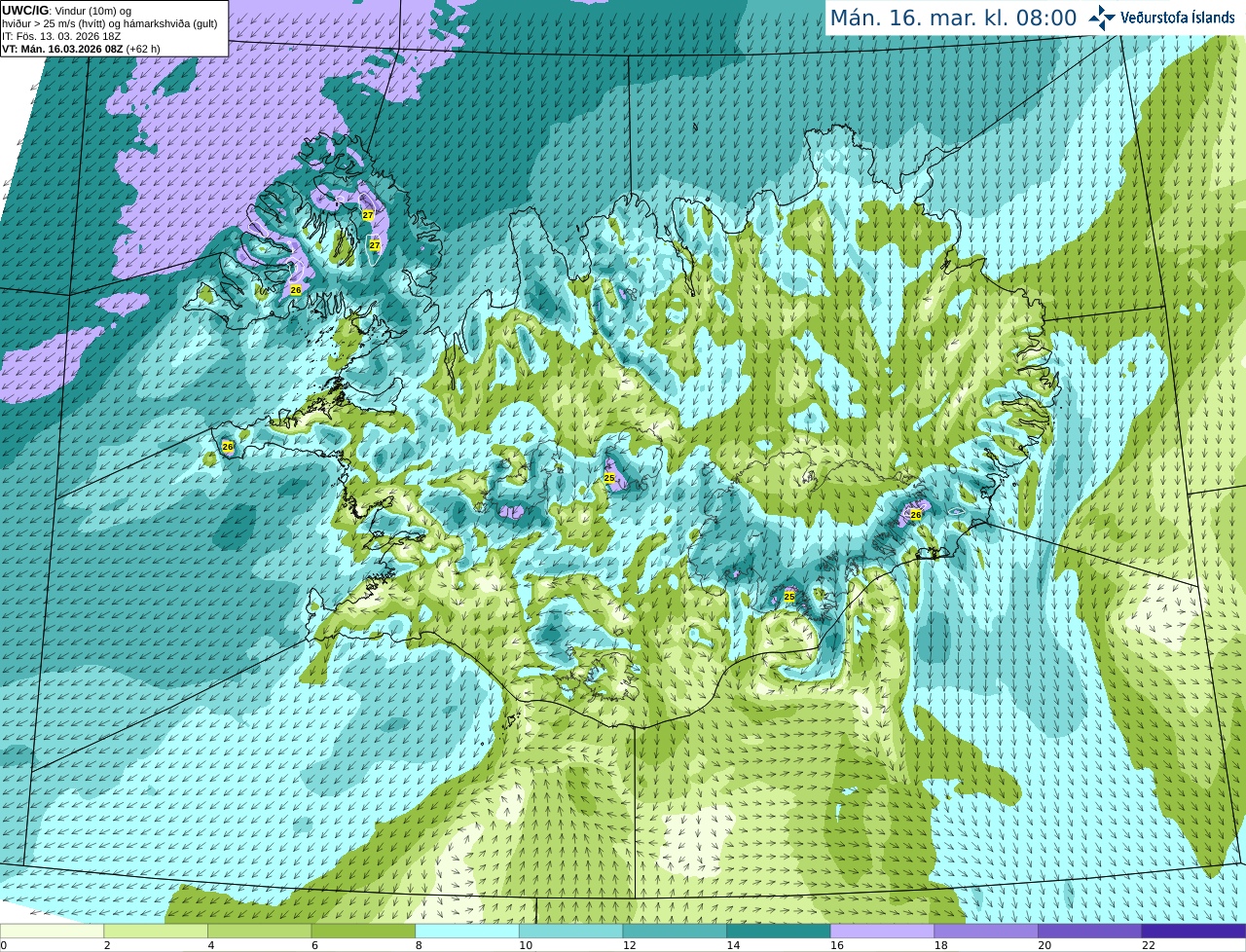Pick the 2–4 m/s light yellow-green swatch

click(155, 931)
